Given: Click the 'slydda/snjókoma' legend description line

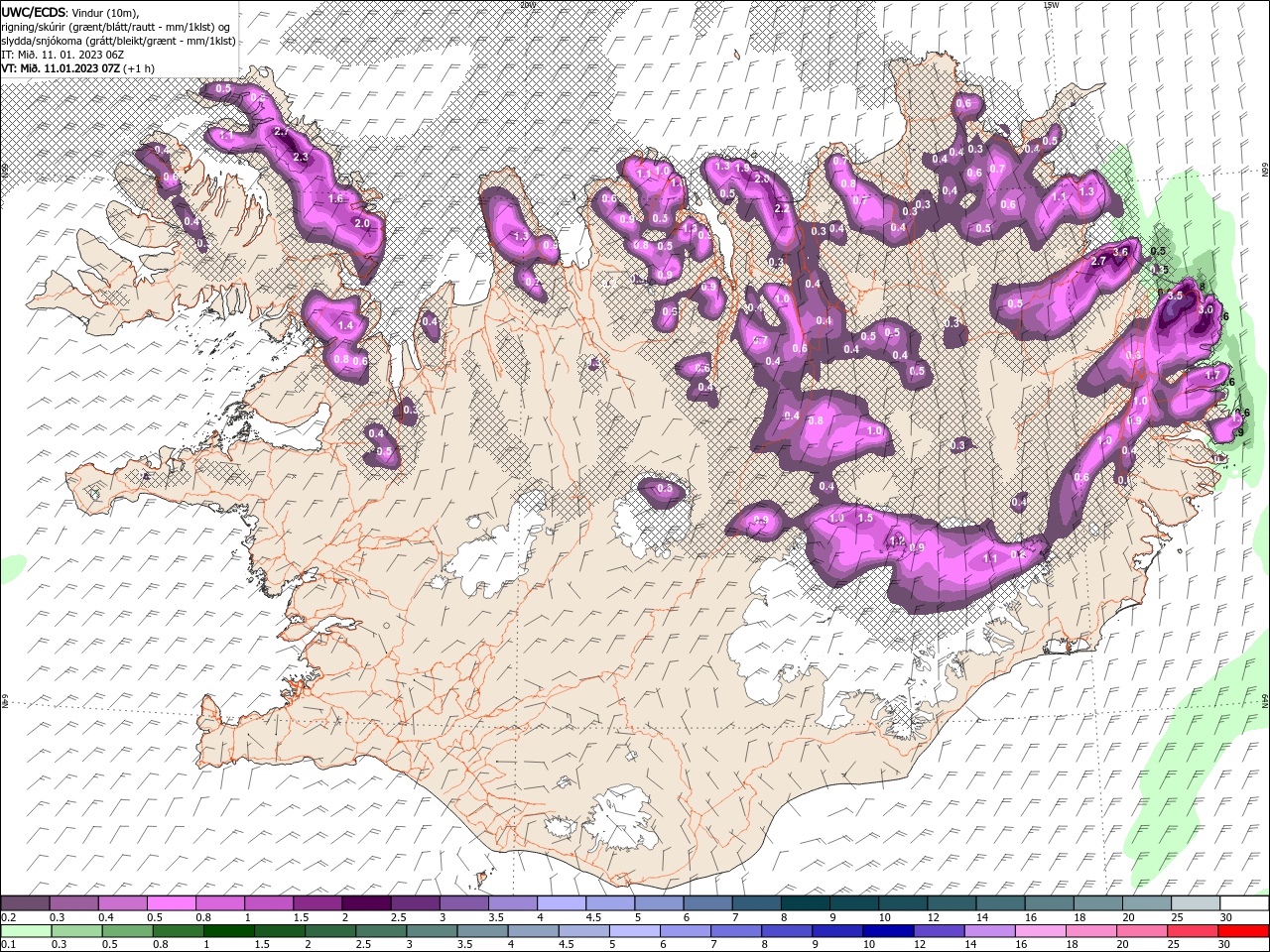Looking at the screenshot, I should click(x=118, y=40).
